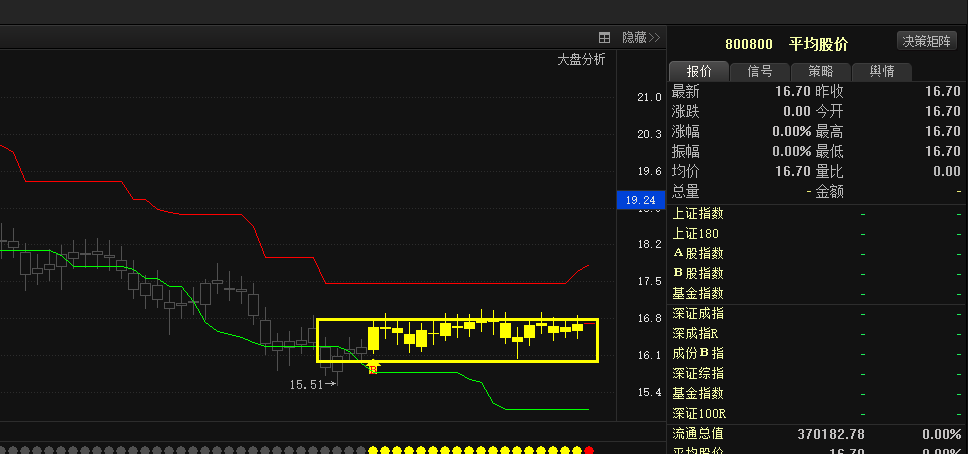Click the 20.3 price axis label
This screenshot has width=968, height=454.
[x=649, y=134]
